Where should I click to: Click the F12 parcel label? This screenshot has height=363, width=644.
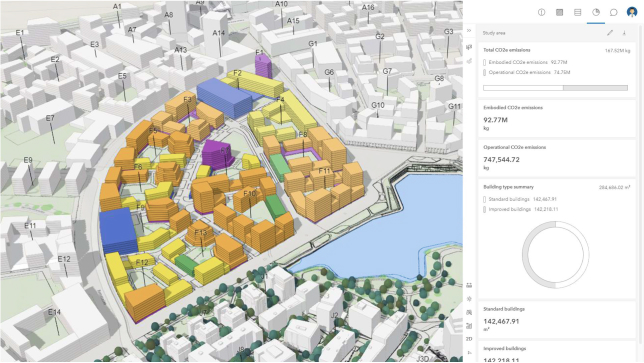coord(142,262)
